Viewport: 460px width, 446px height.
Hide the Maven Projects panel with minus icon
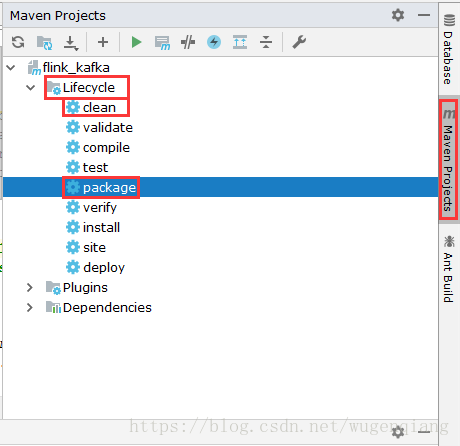(x=424, y=15)
